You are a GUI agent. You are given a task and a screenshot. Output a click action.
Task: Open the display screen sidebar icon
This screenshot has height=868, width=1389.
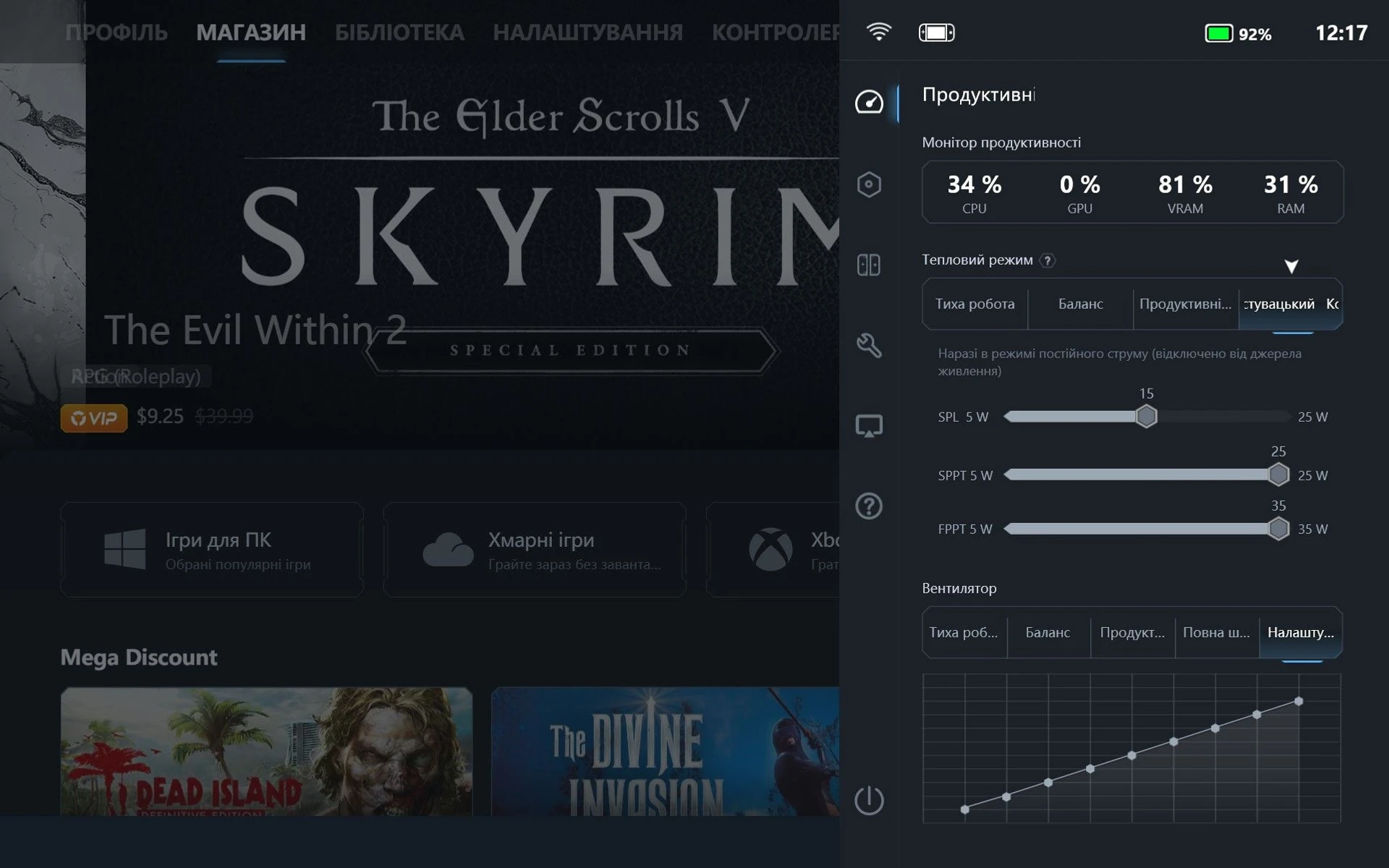click(869, 426)
